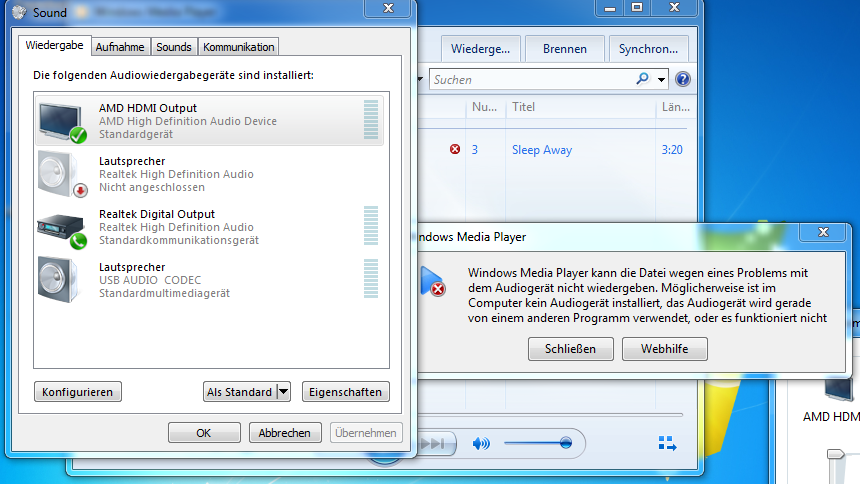Mute the volume in Windows Media Player

(481, 443)
